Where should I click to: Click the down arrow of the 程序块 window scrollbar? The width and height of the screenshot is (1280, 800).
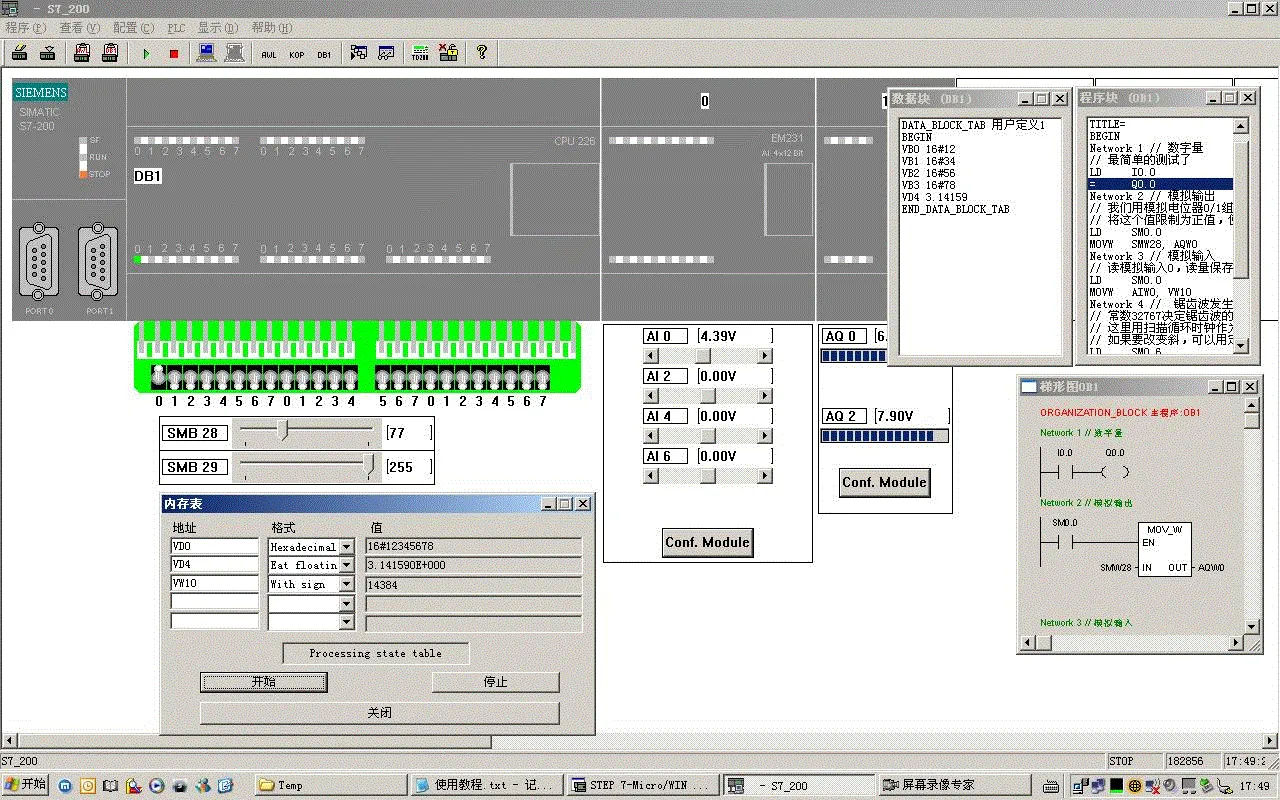(x=1240, y=346)
